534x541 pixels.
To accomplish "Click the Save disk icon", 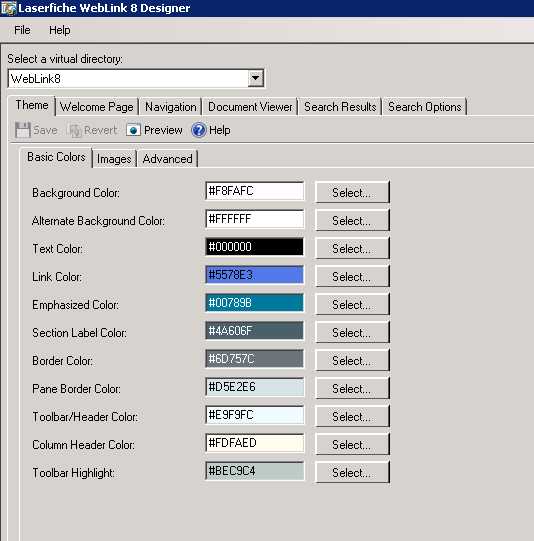I will pyautogui.click(x=23, y=130).
